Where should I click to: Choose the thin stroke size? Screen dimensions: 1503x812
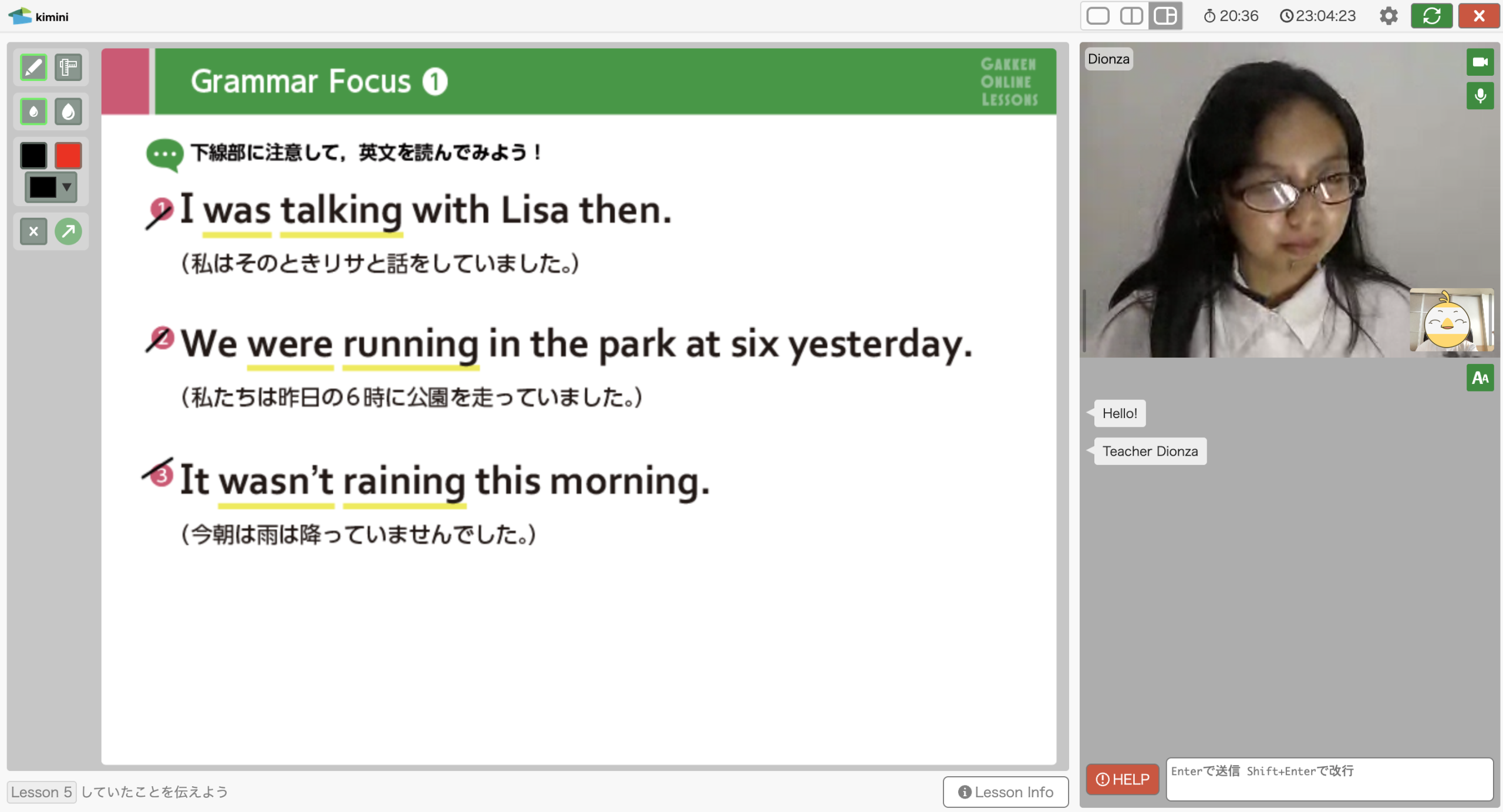point(33,112)
